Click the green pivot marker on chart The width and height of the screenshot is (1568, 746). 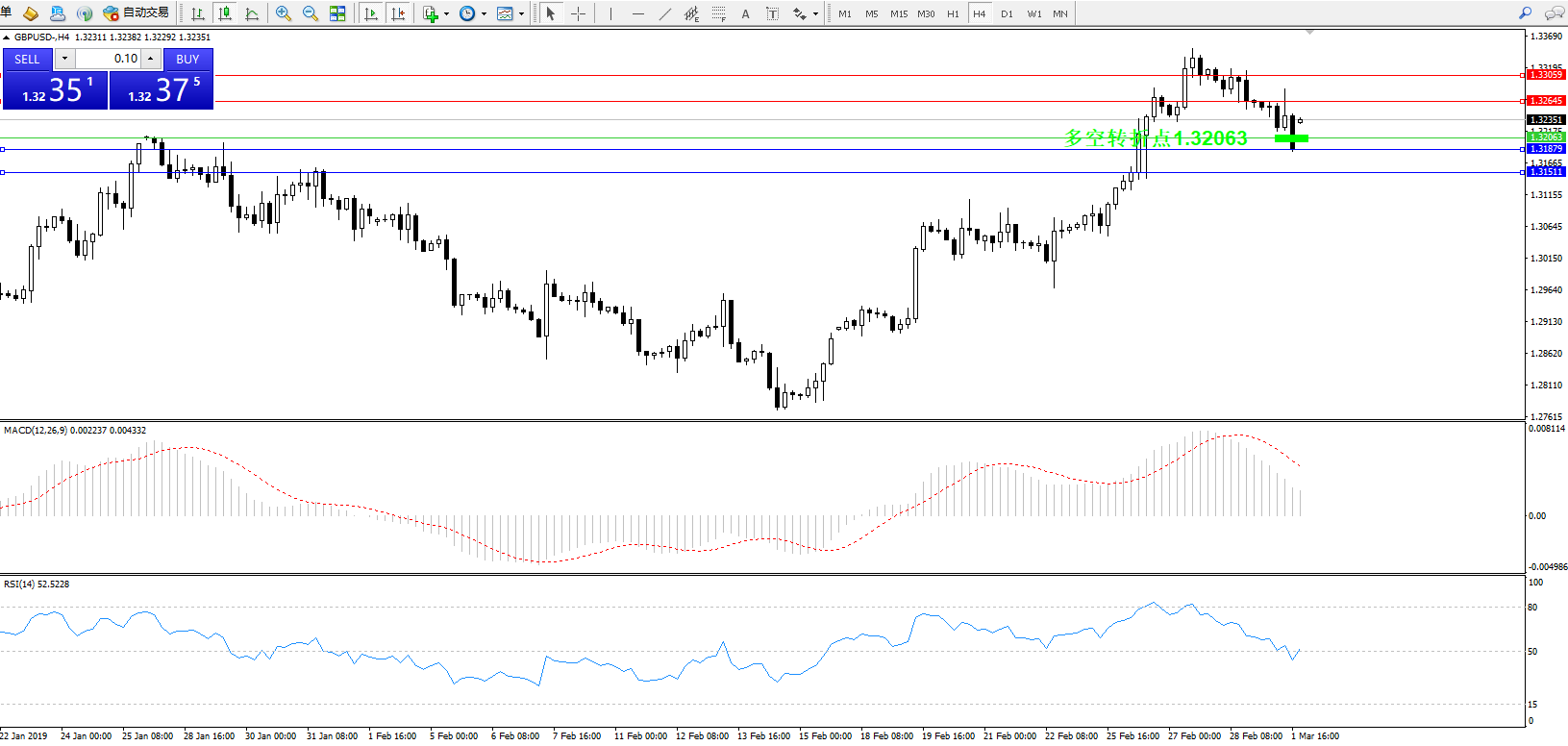pyautogui.click(x=1291, y=138)
